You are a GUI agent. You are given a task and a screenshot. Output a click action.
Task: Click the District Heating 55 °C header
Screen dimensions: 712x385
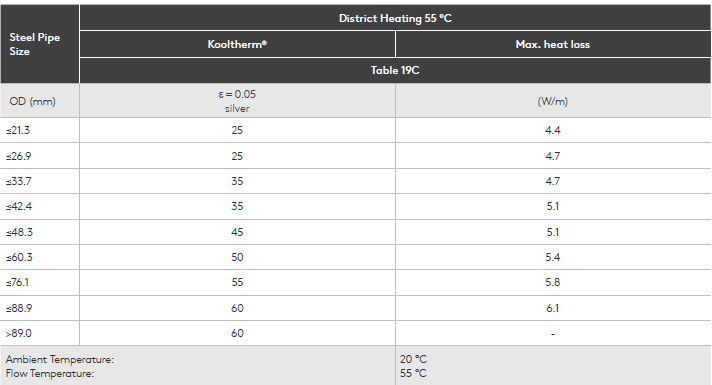[x=395, y=18]
